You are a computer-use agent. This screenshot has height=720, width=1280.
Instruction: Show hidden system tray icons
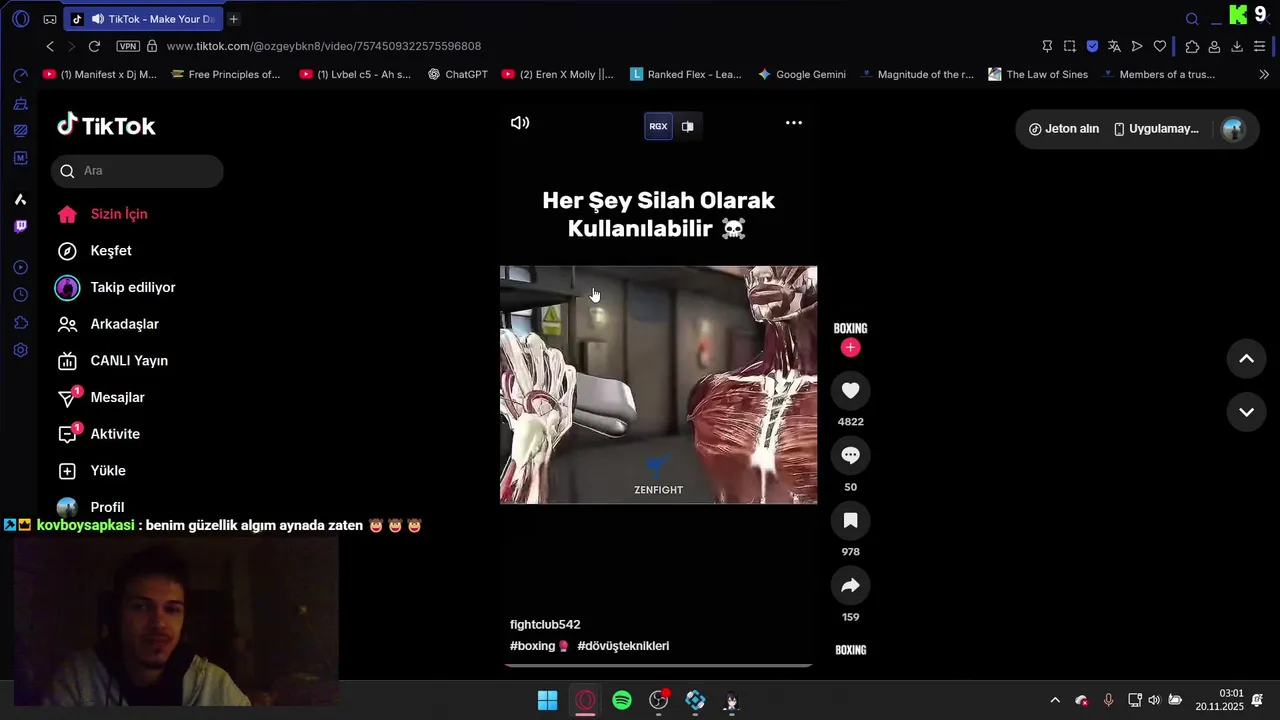click(1055, 700)
